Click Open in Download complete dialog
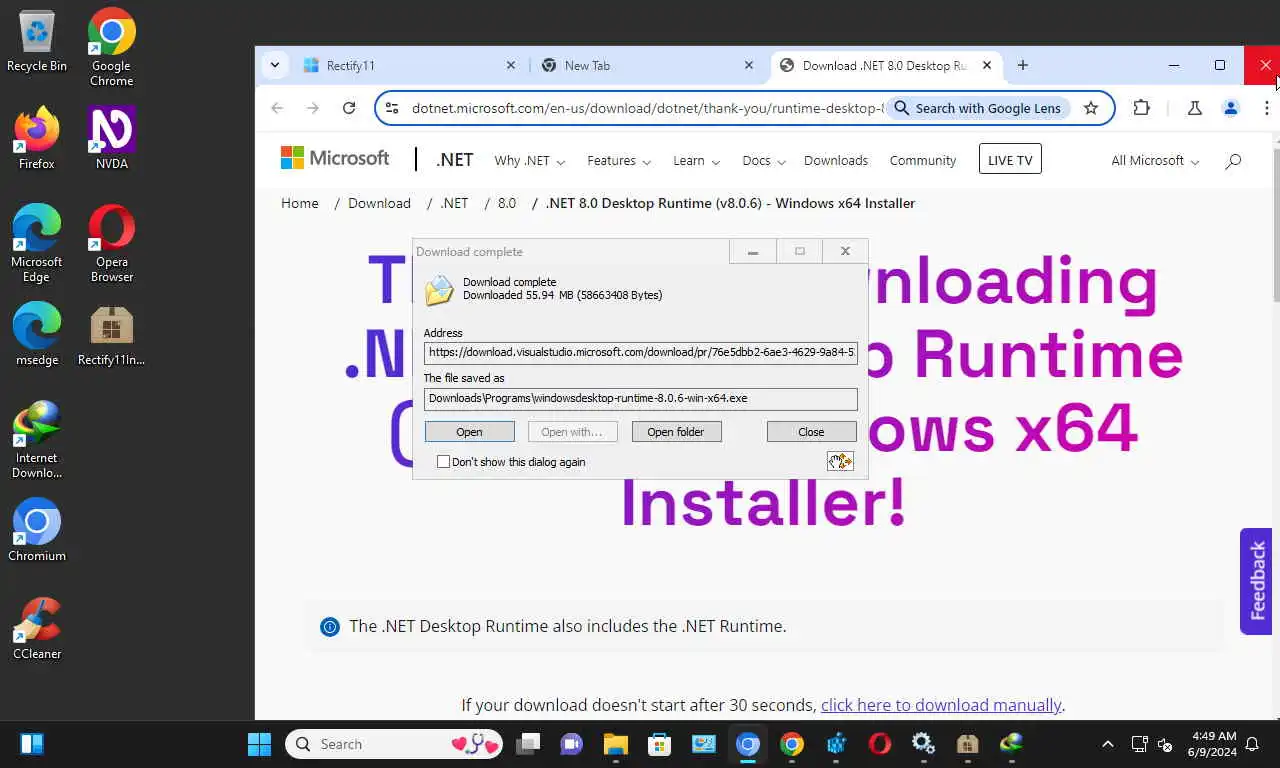1280x768 pixels. click(469, 432)
